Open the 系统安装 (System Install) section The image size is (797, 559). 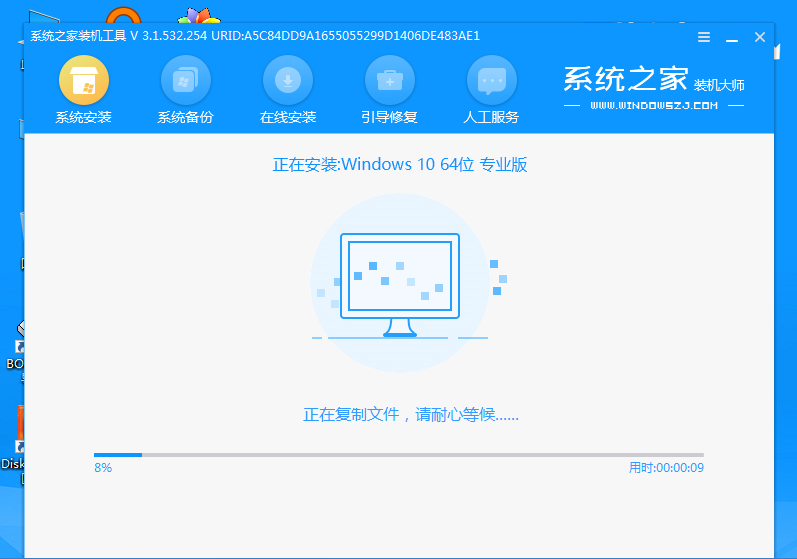click(x=84, y=90)
